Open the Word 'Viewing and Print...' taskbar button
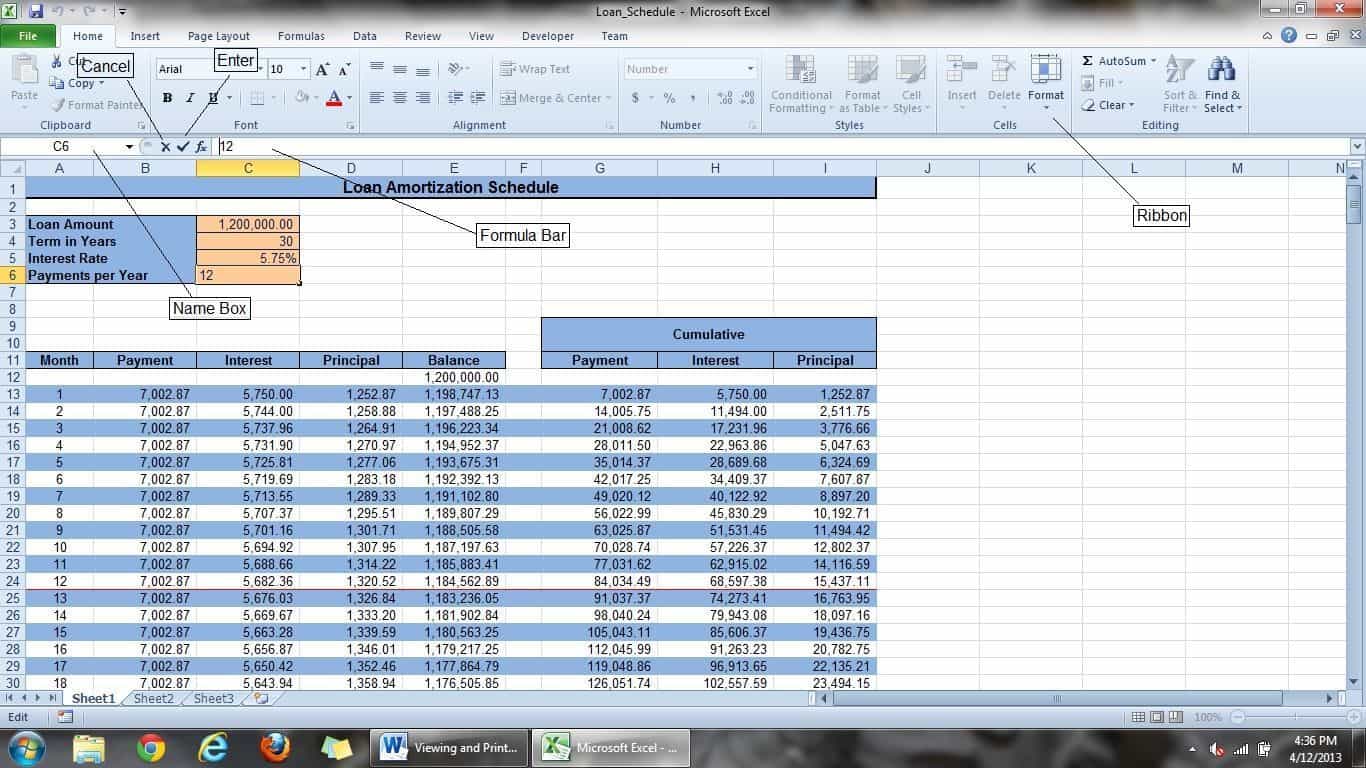Image resolution: width=1366 pixels, height=768 pixels. (451, 747)
